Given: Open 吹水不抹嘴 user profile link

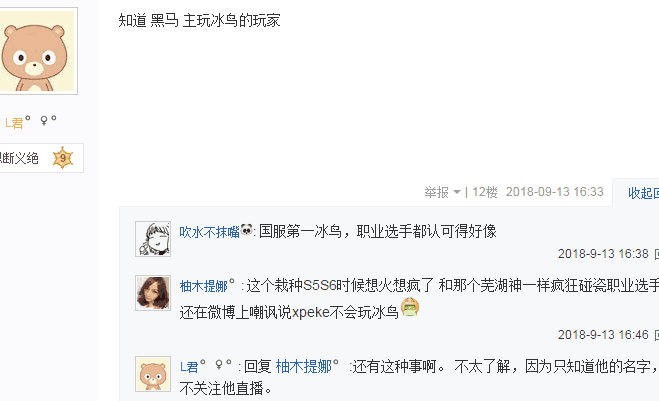Looking at the screenshot, I should [x=209, y=232].
